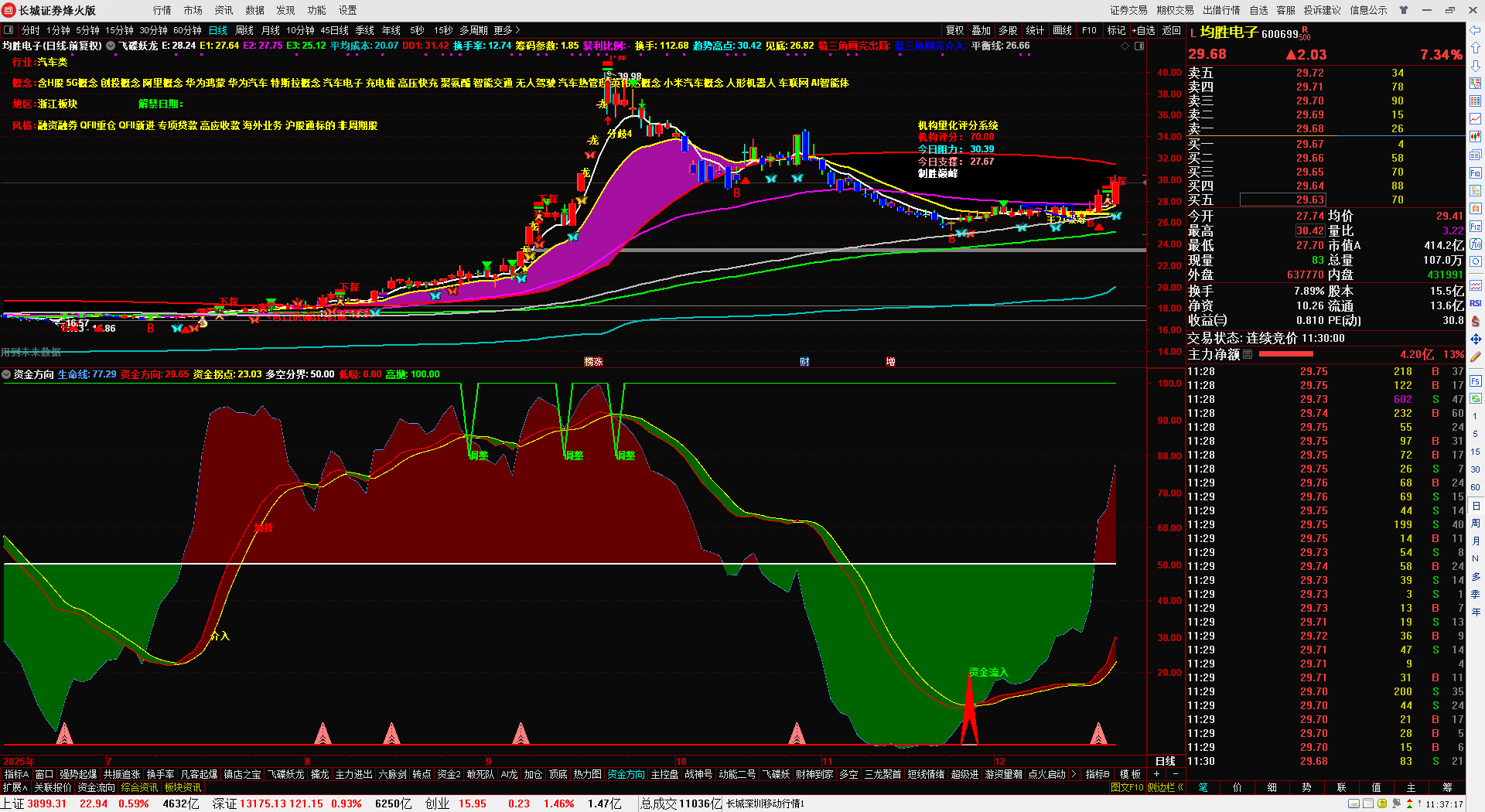Click the down arrow next-stock icon
This screenshot has width=1485, height=812.
pyautogui.click(x=1475, y=66)
